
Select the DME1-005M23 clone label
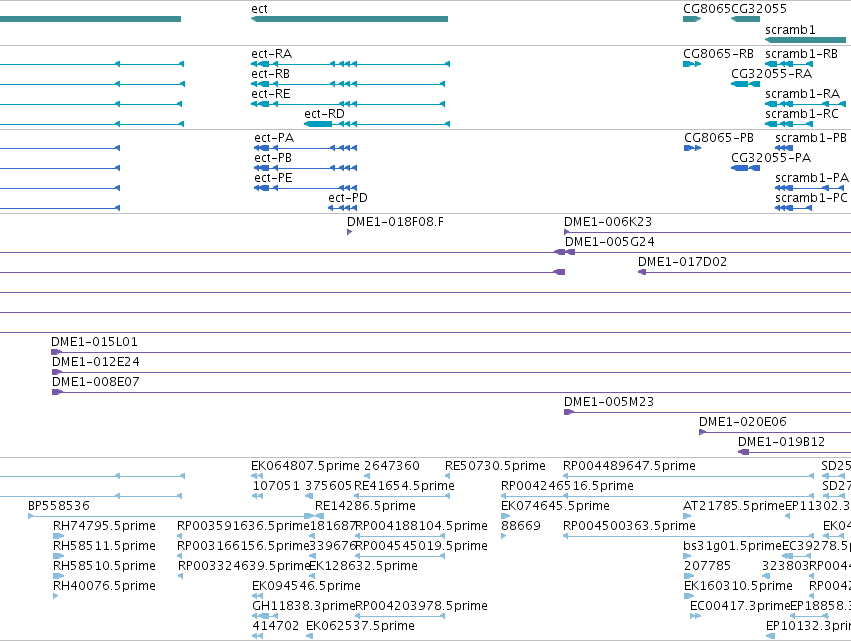(608, 402)
